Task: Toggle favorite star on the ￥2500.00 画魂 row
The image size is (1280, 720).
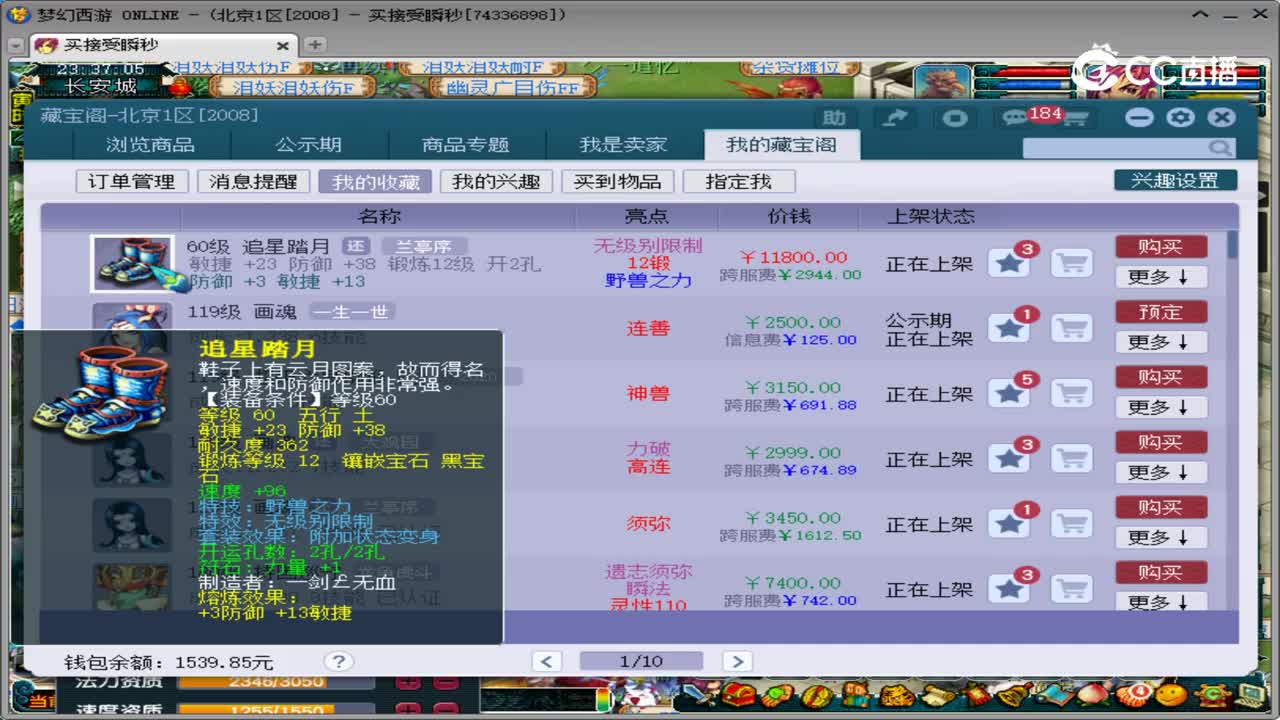Action: click(x=1009, y=328)
